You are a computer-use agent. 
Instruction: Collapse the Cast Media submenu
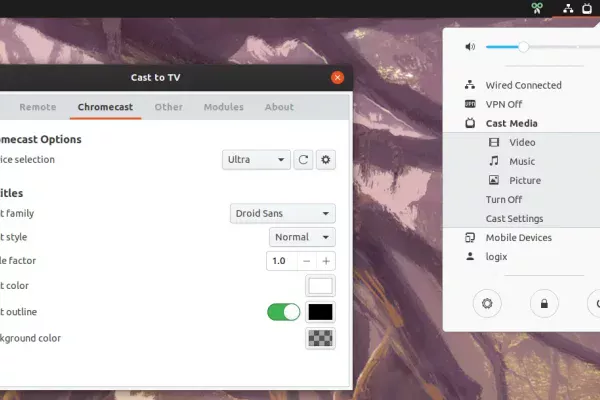(x=522, y=123)
